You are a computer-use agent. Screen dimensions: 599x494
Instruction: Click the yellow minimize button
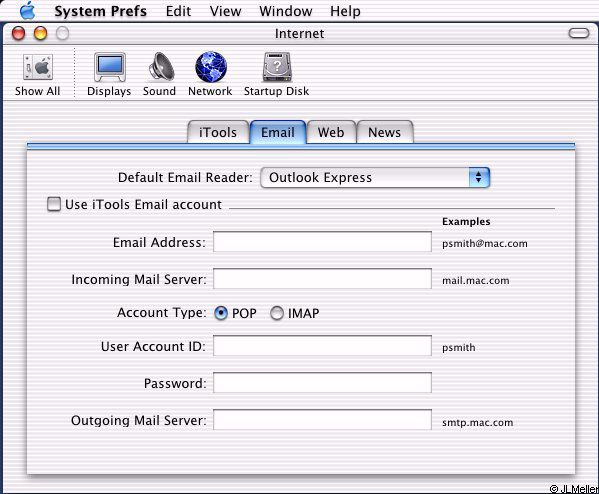(x=40, y=34)
